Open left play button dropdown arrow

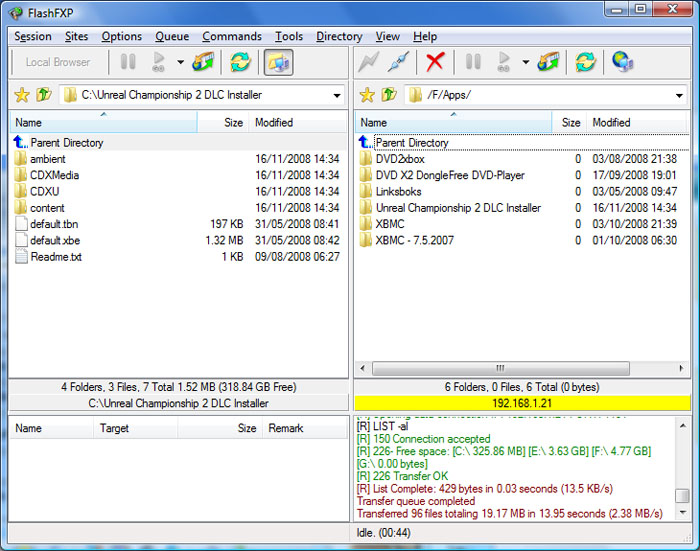[x=180, y=62]
